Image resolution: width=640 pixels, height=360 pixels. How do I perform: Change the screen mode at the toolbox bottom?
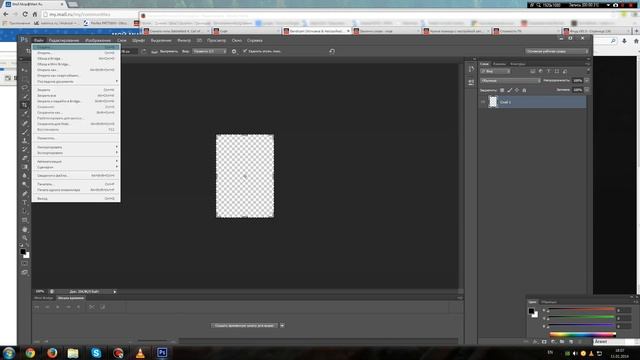click(x=24, y=272)
